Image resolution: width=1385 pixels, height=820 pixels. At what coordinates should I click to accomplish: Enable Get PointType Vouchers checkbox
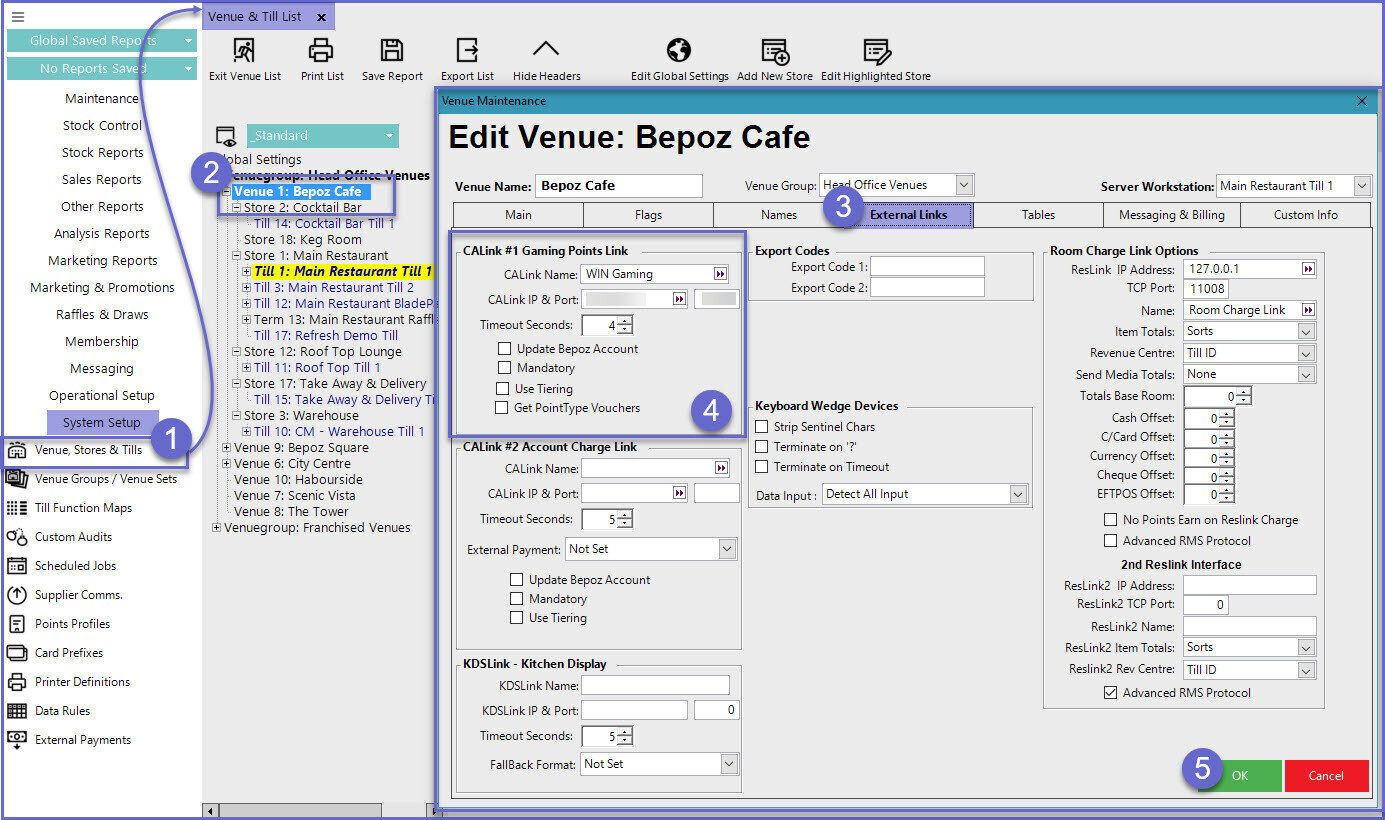(x=504, y=407)
